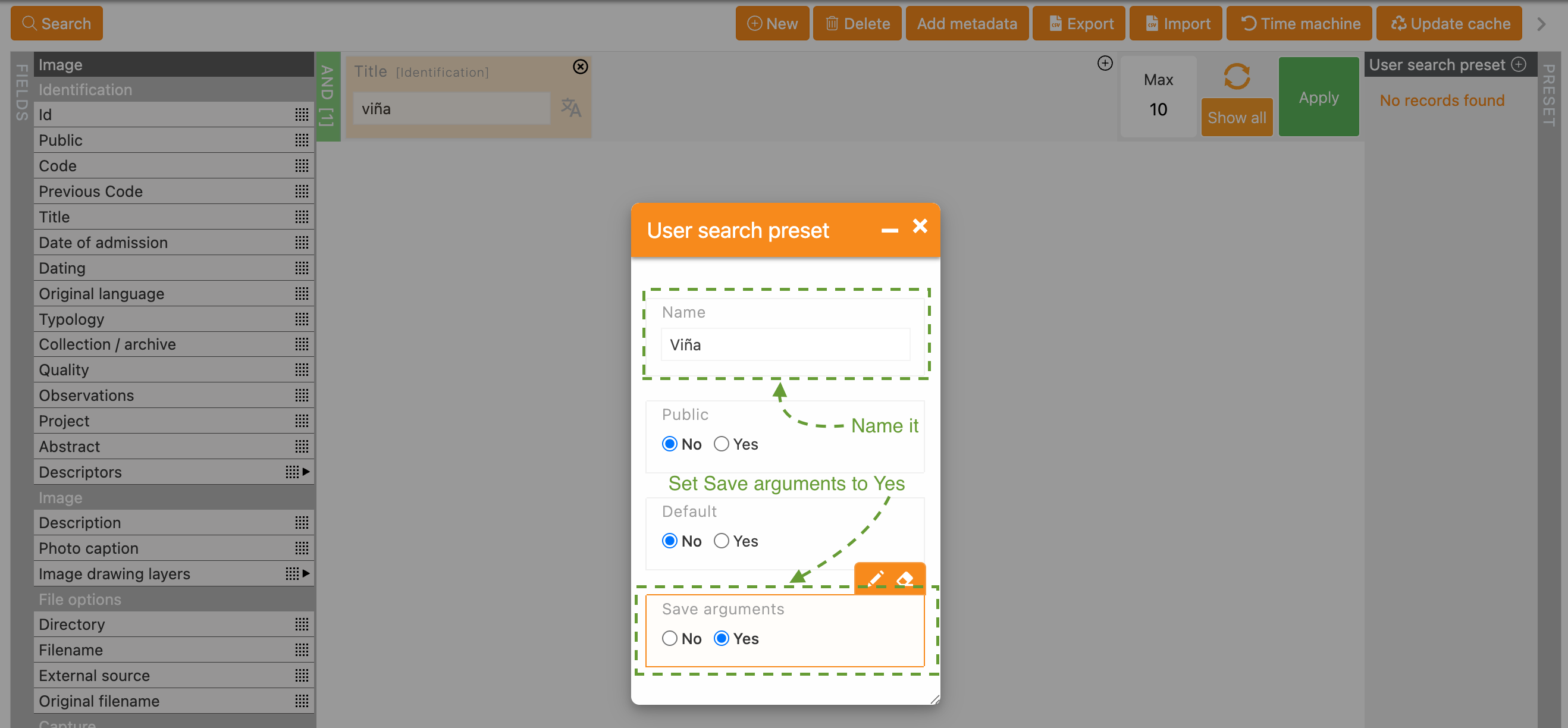
Task: Click the grid icon for Public field
Action: tap(302, 140)
